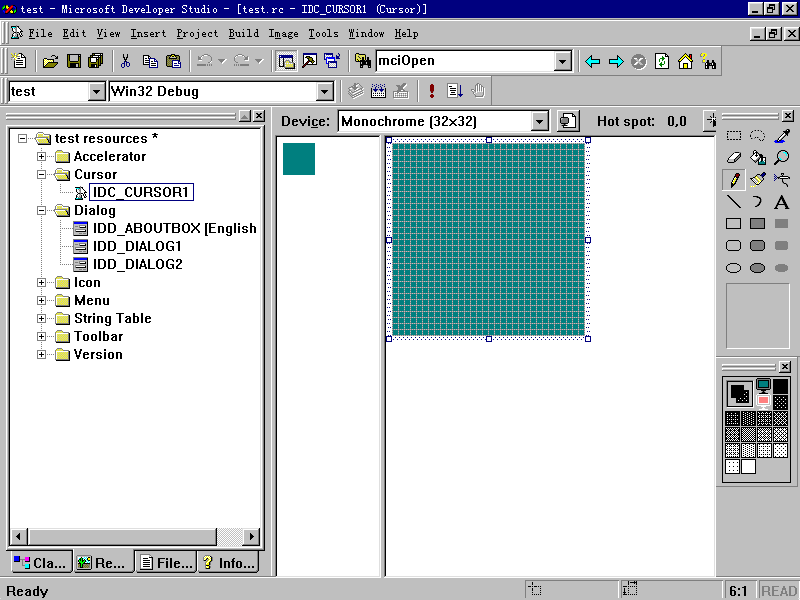Select the Text tool
The image size is (800, 600).
coord(782,202)
